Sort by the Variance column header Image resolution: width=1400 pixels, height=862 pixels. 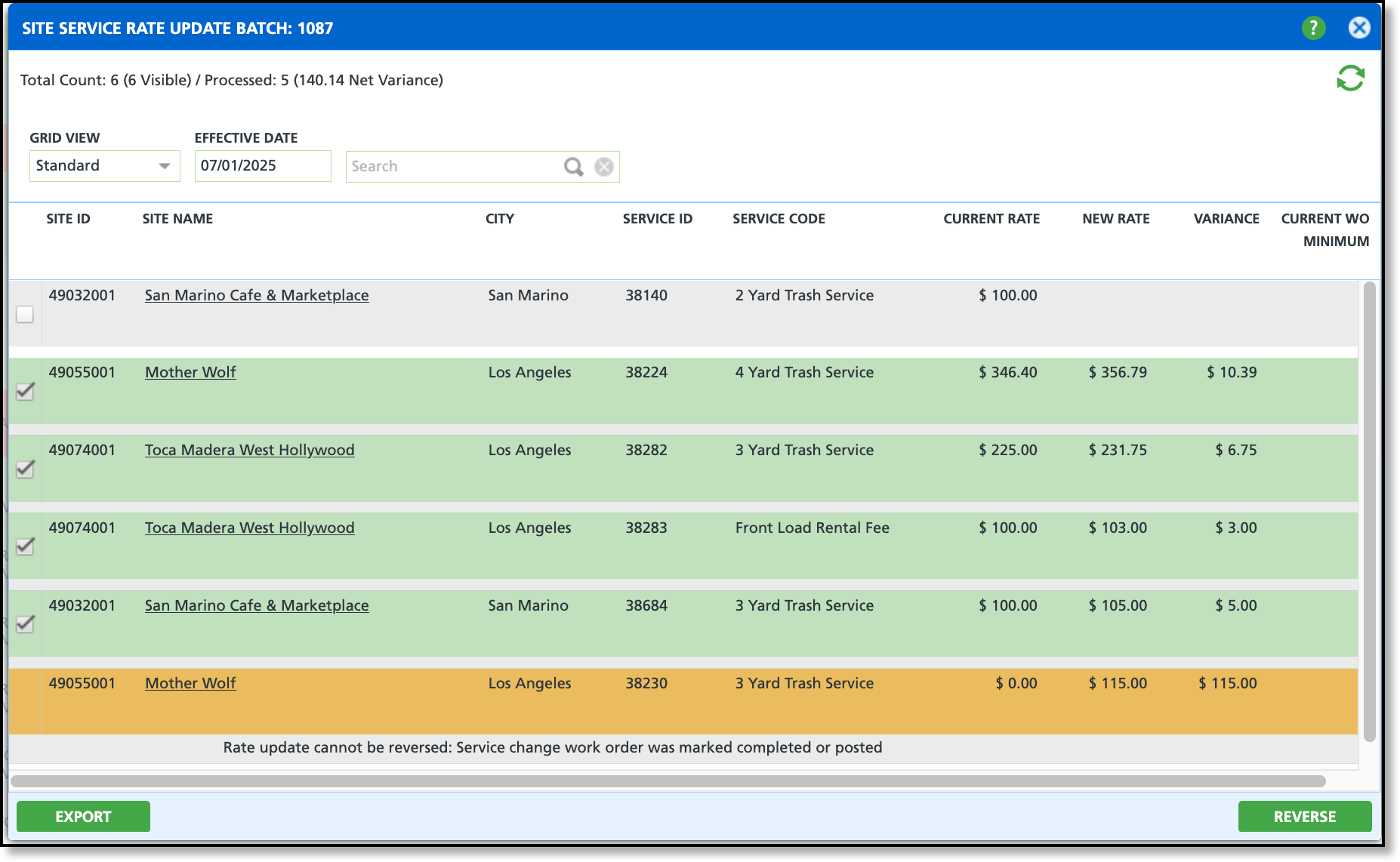(x=1226, y=219)
